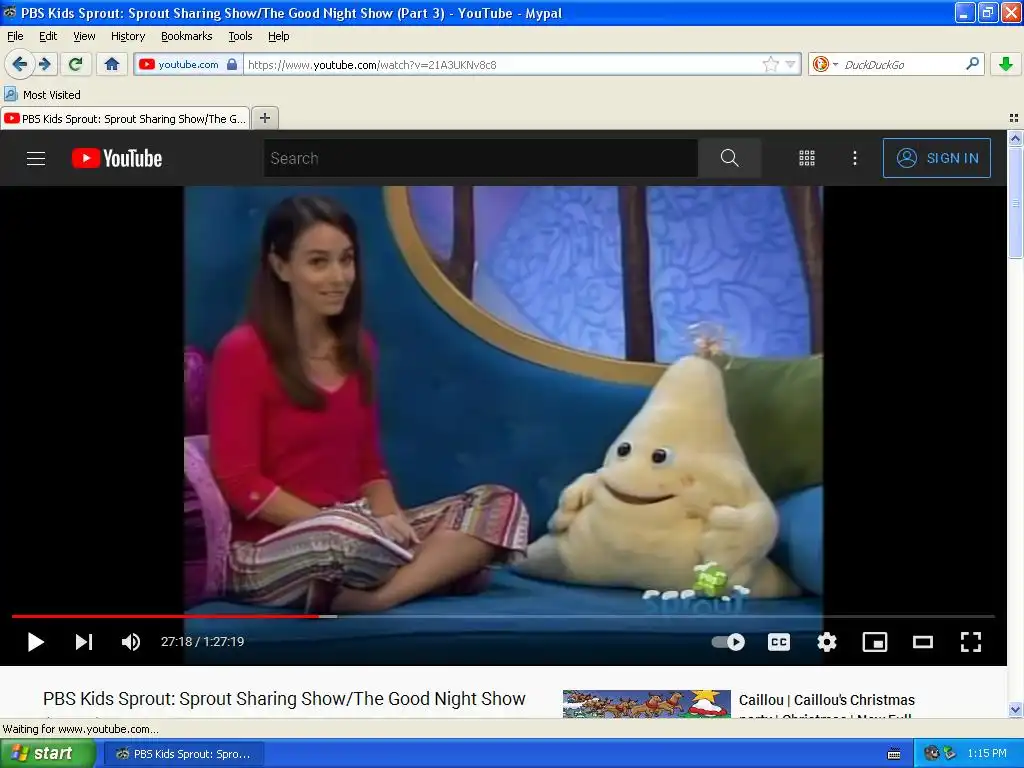
Task: Click the page scrollbar up arrow
Action: pyautogui.click(x=1015, y=138)
